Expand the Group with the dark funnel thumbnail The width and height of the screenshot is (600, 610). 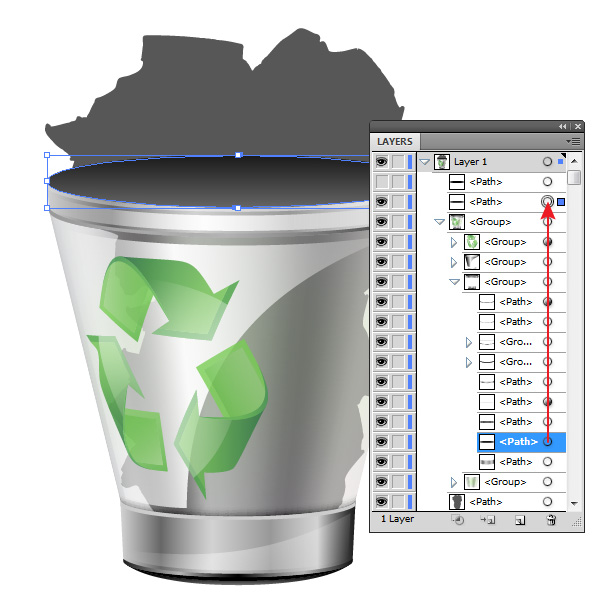coord(454,262)
